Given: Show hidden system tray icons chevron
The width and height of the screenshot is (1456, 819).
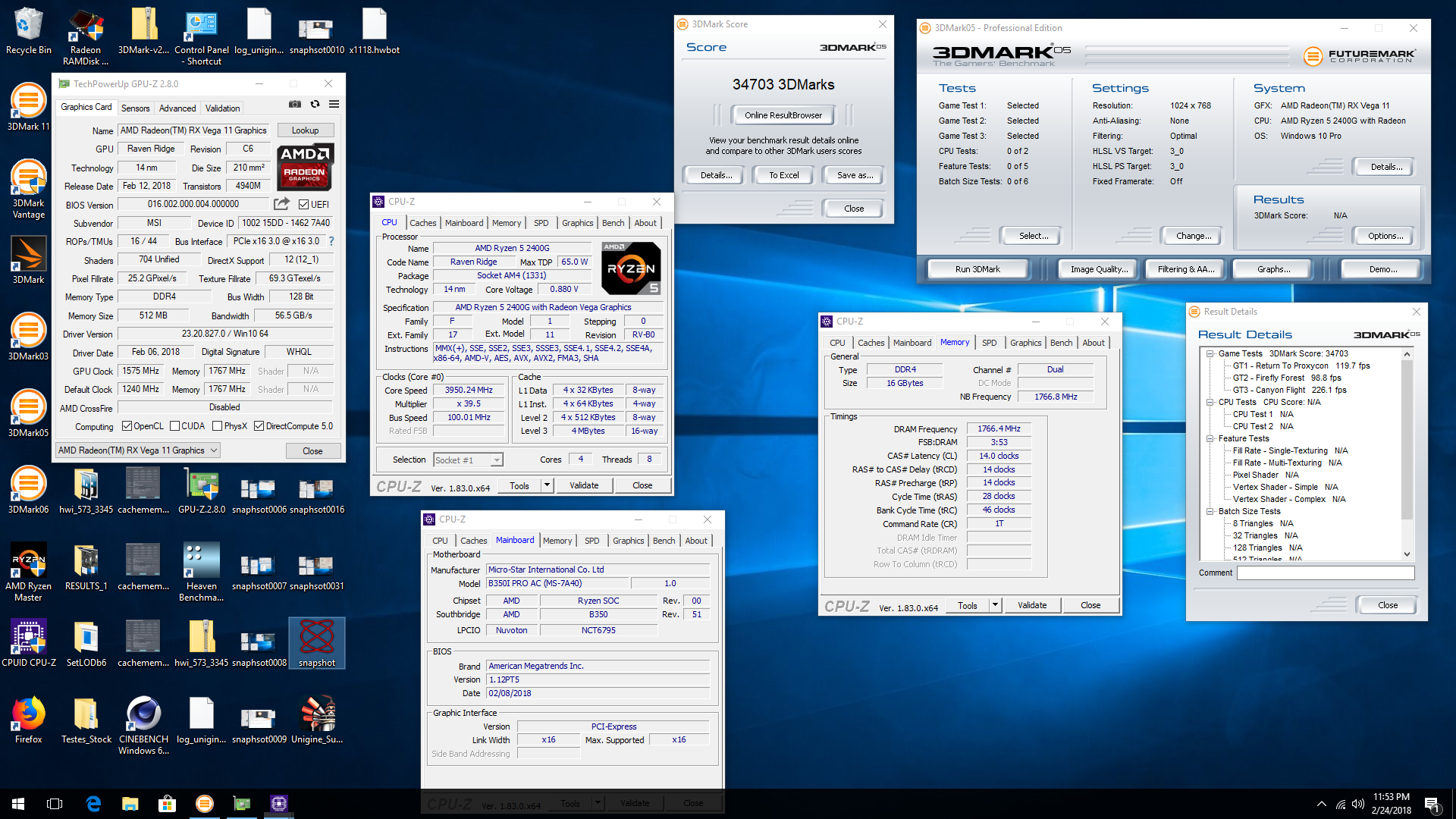Looking at the screenshot, I should 1322,804.
